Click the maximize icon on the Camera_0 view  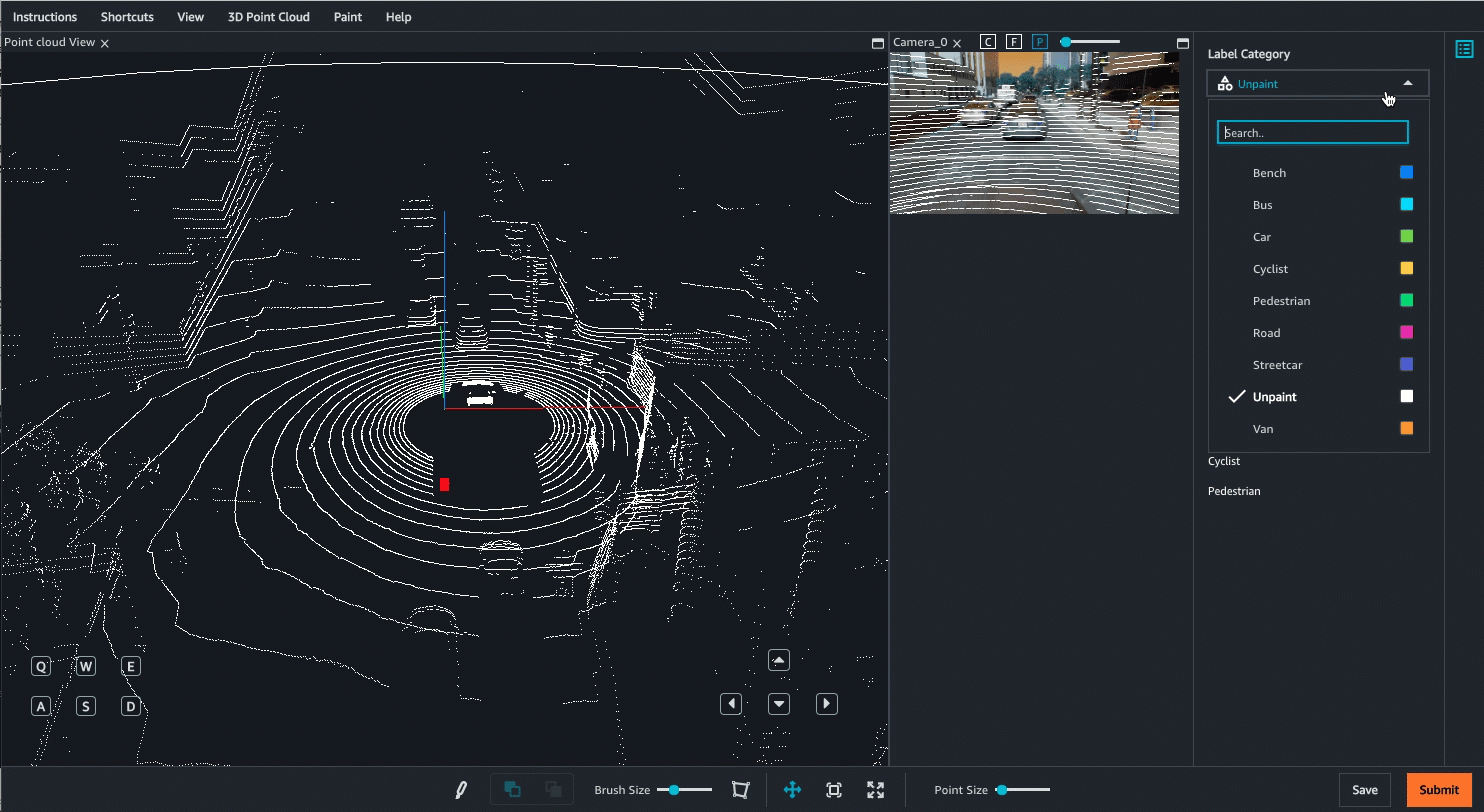1181,42
